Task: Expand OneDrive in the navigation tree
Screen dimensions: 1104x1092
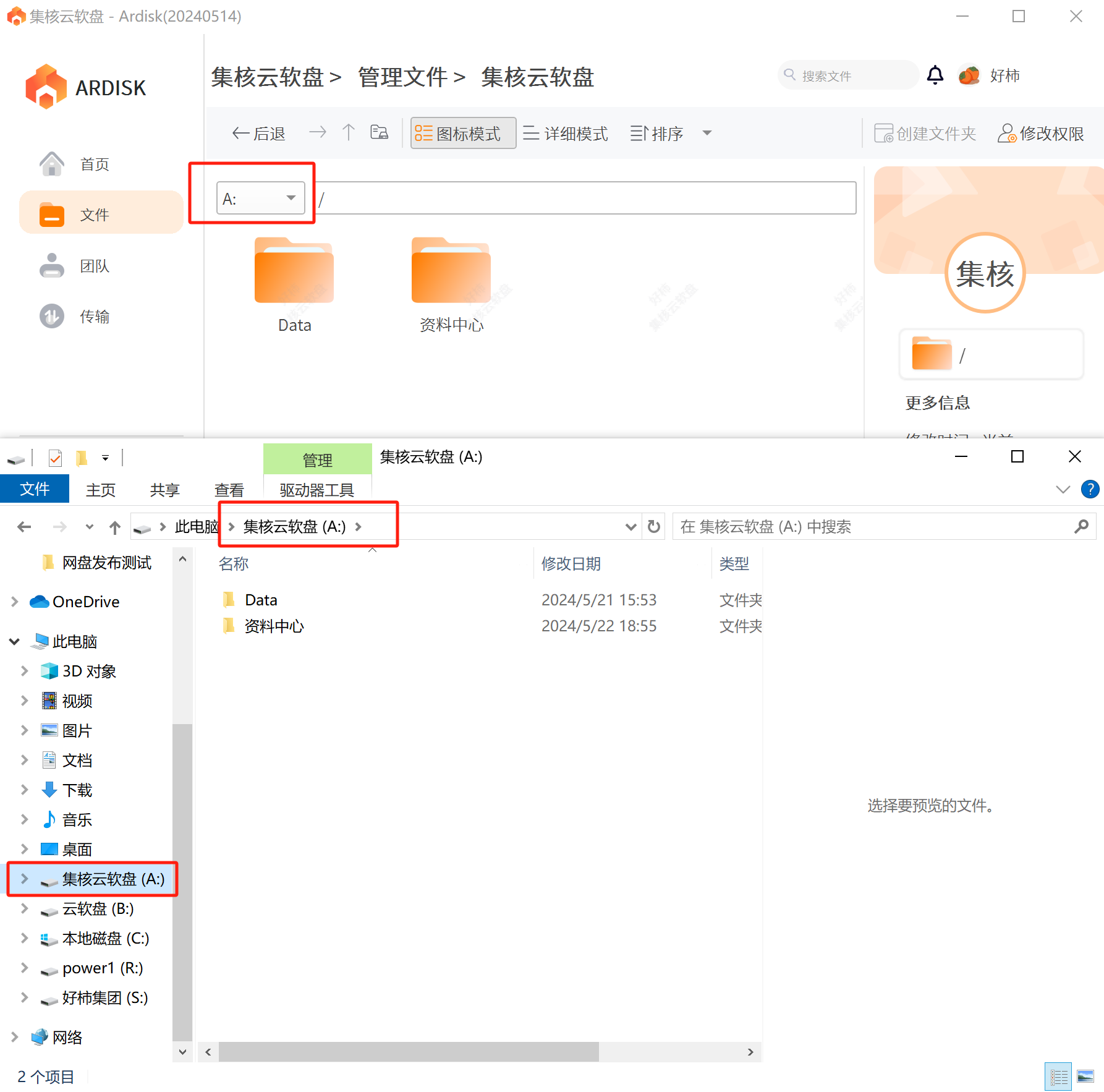Action: click(x=15, y=602)
